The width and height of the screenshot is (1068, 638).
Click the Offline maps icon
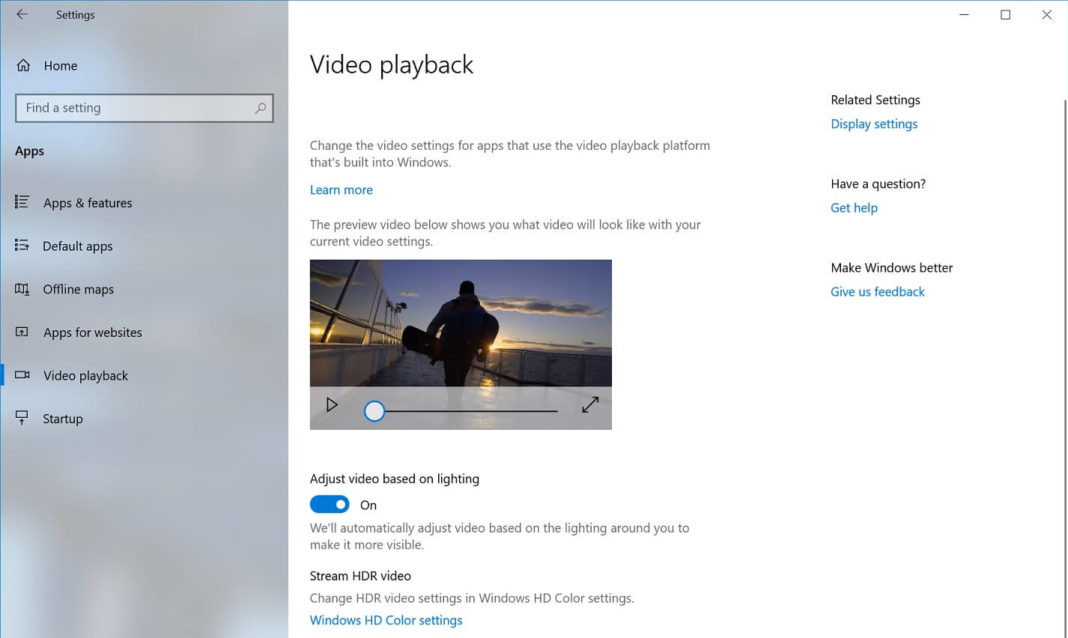point(22,289)
